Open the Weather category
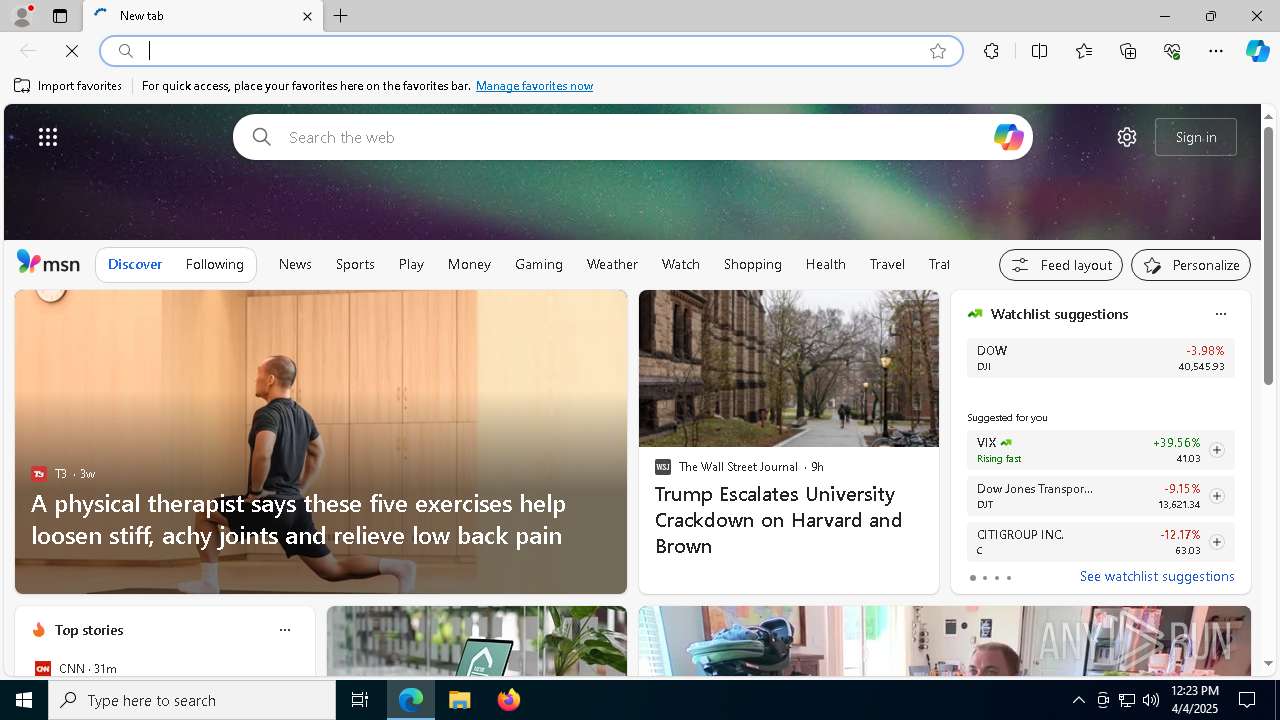This screenshot has width=1280, height=720. coord(612,264)
